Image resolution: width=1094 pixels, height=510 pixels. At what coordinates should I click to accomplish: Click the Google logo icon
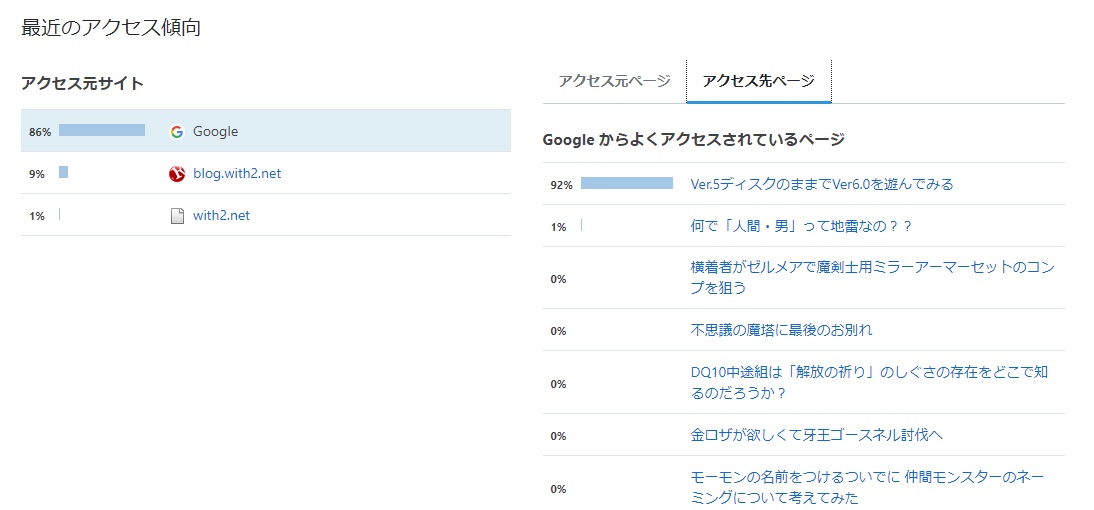coord(177,131)
